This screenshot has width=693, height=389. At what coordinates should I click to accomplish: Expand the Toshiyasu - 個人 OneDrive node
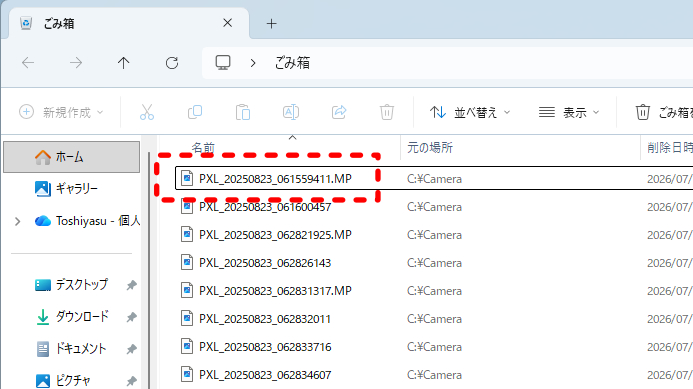[x=18, y=221]
